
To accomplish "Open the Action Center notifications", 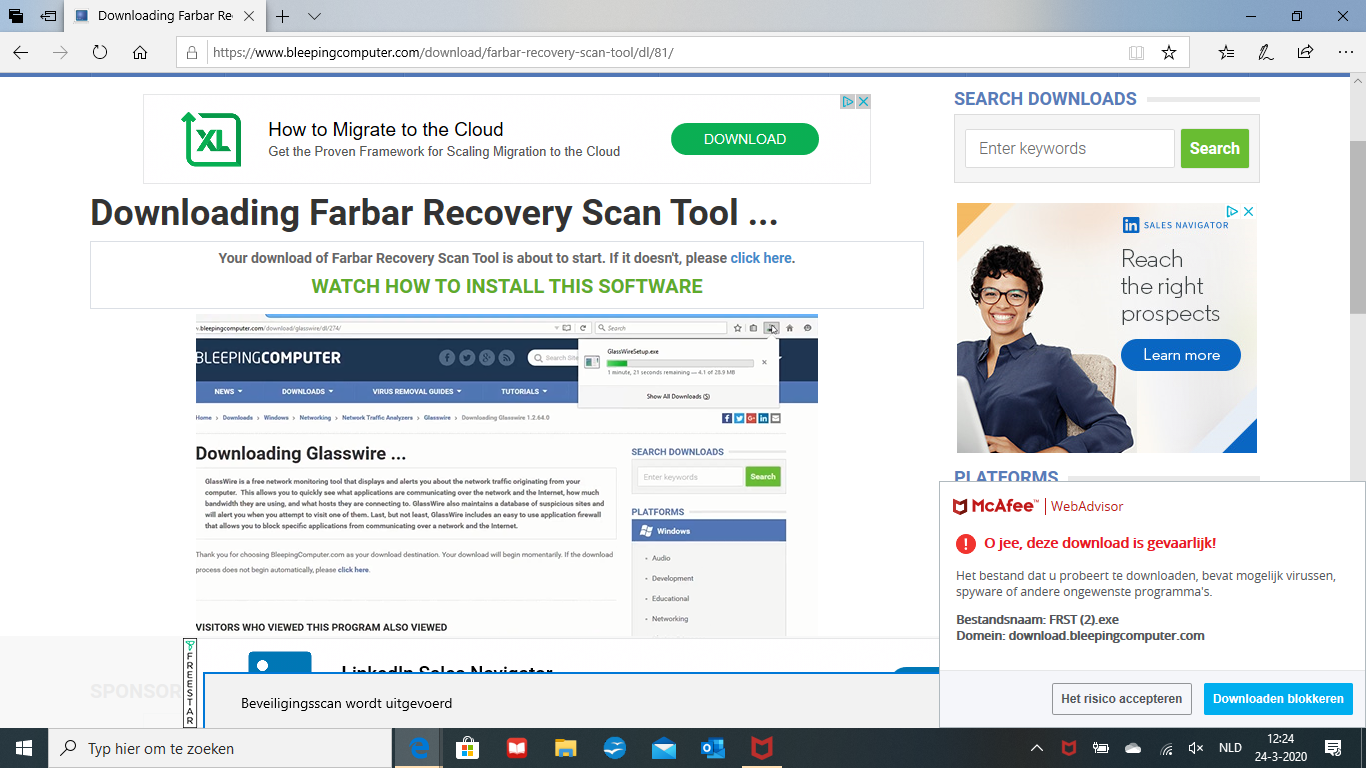I will 1333,748.
